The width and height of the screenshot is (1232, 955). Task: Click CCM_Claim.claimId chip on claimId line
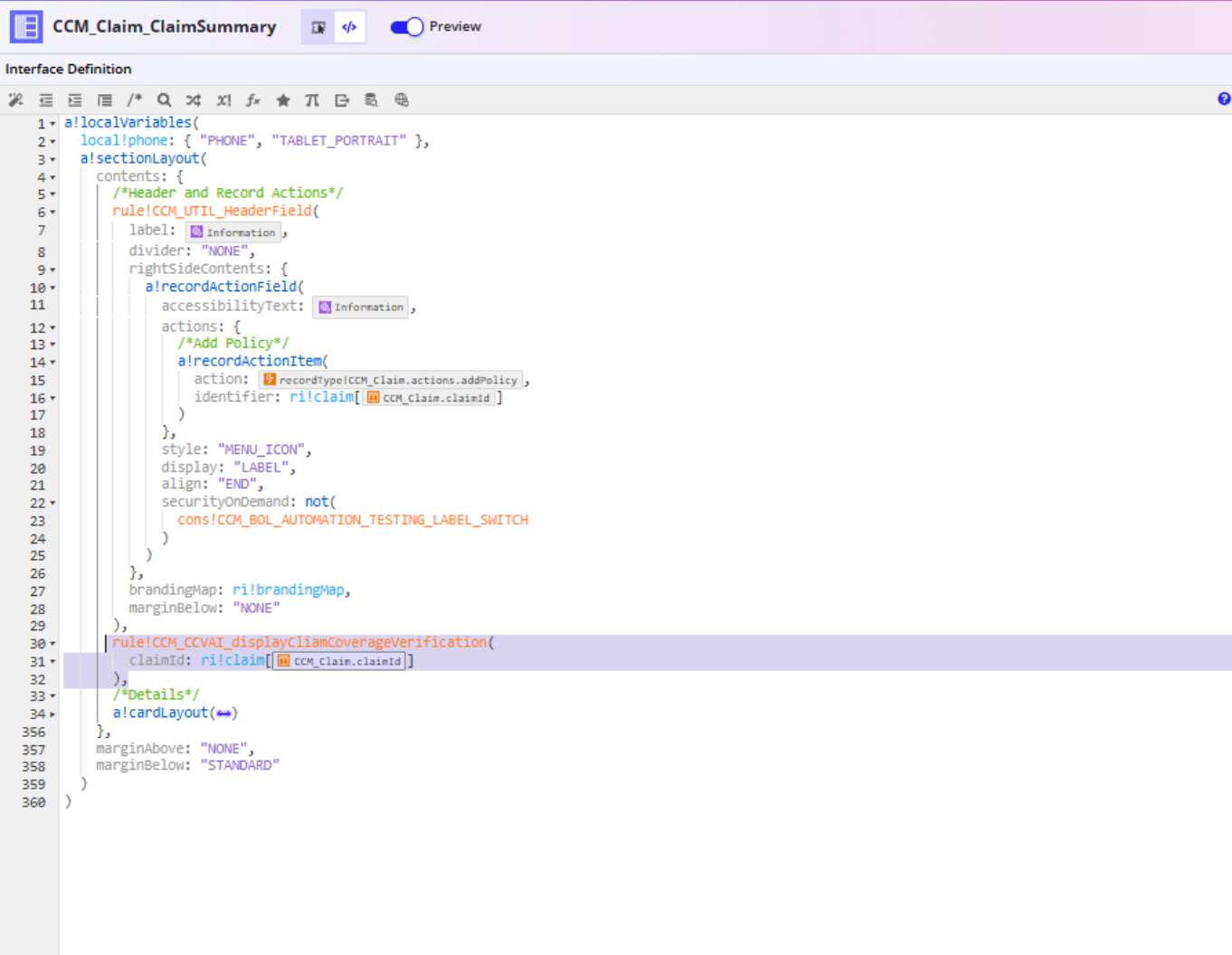[339, 662]
